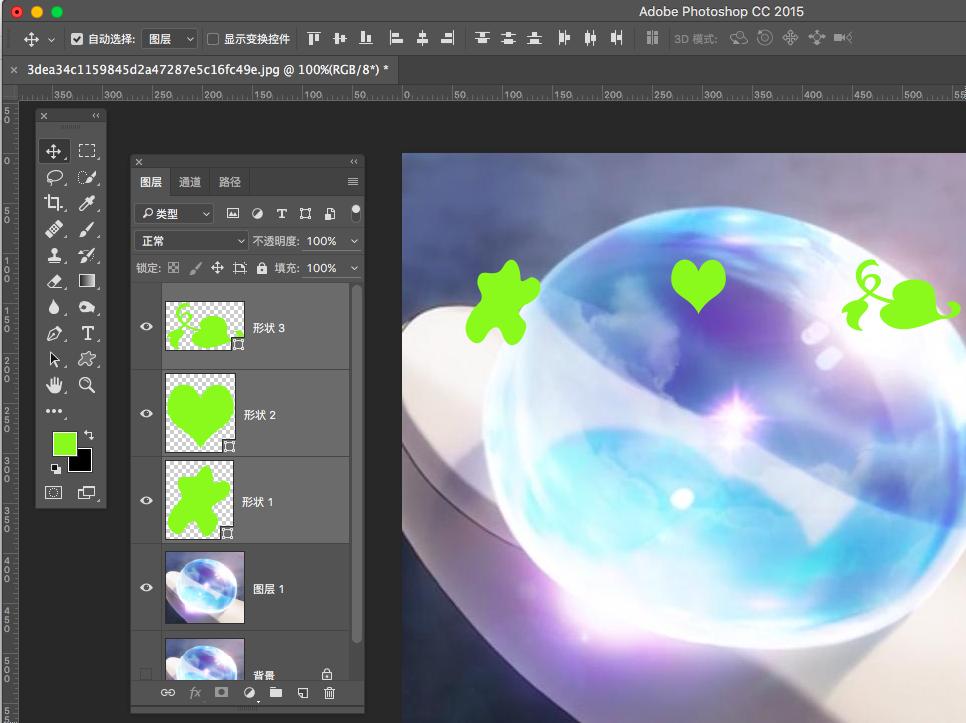The height and width of the screenshot is (723, 966).
Task: Switch to the 路径 tab
Action: (x=230, y=182)
